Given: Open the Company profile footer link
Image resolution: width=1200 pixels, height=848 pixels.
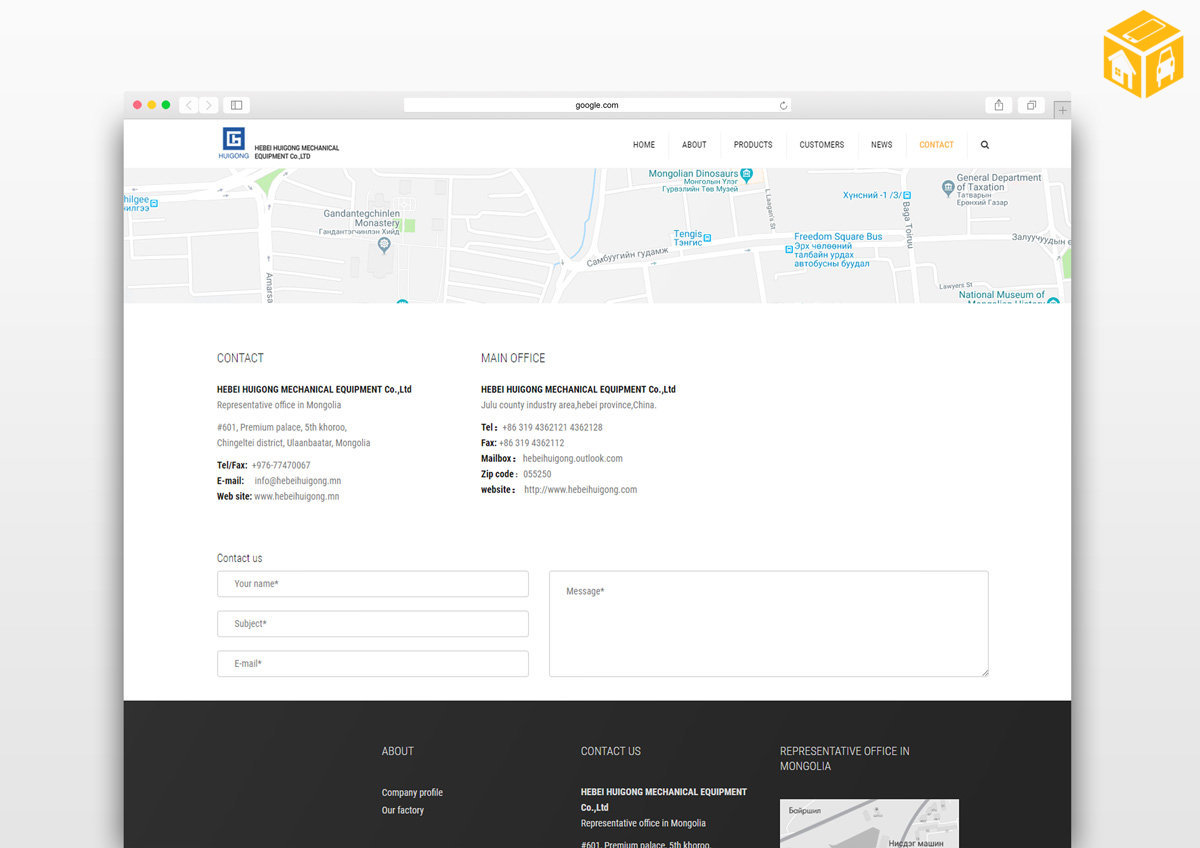Looking at the screenshot, I should click(412, 793).
